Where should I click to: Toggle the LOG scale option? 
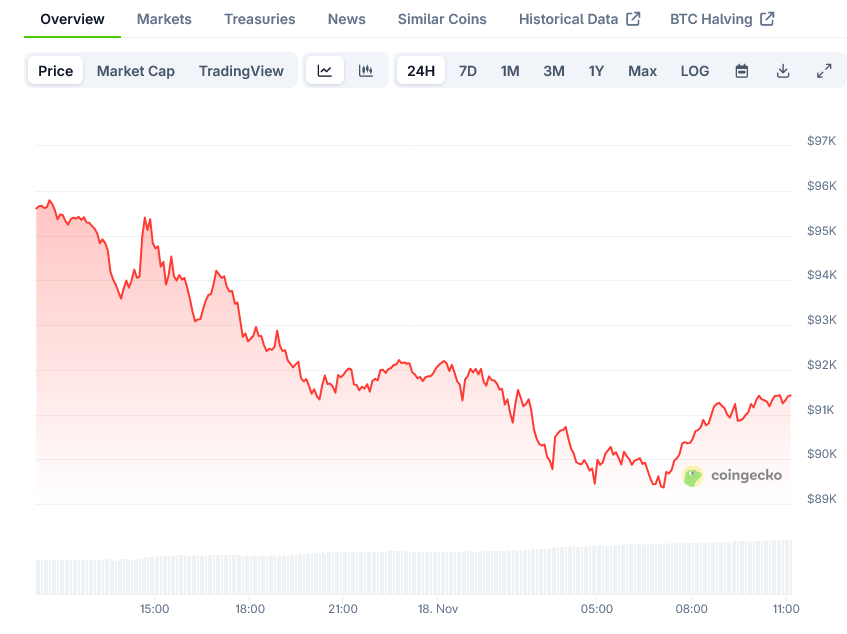tap(695, 71)
